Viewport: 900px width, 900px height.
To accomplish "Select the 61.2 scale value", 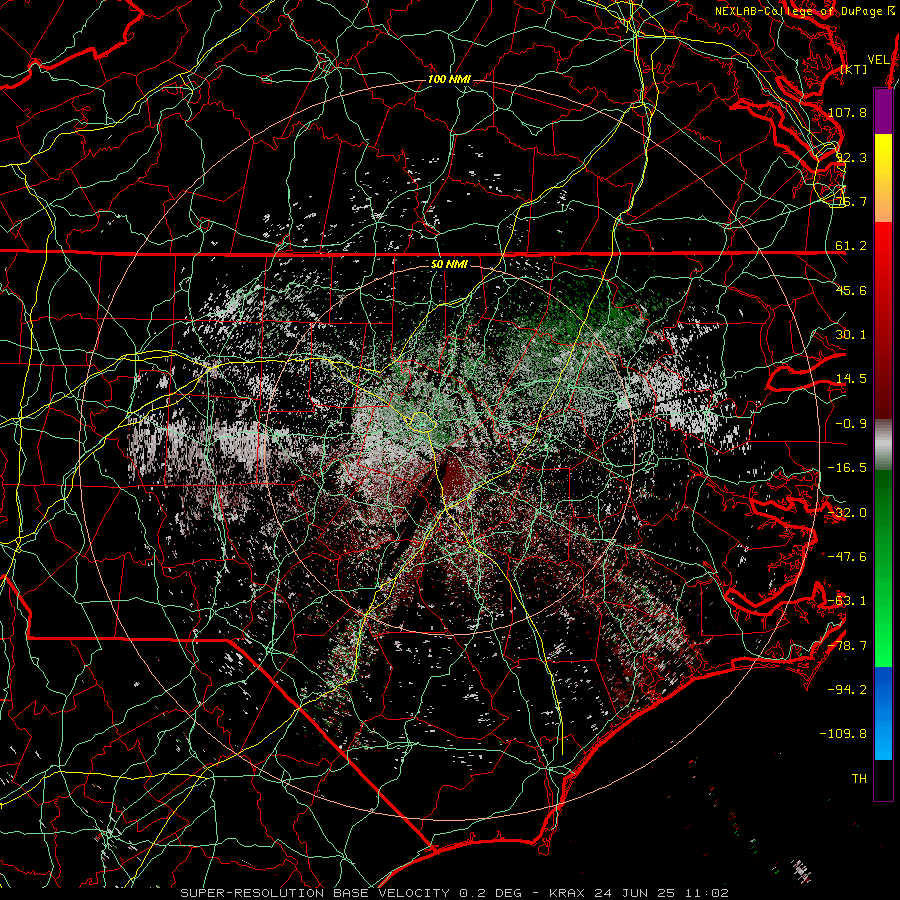I will [851, 246].
